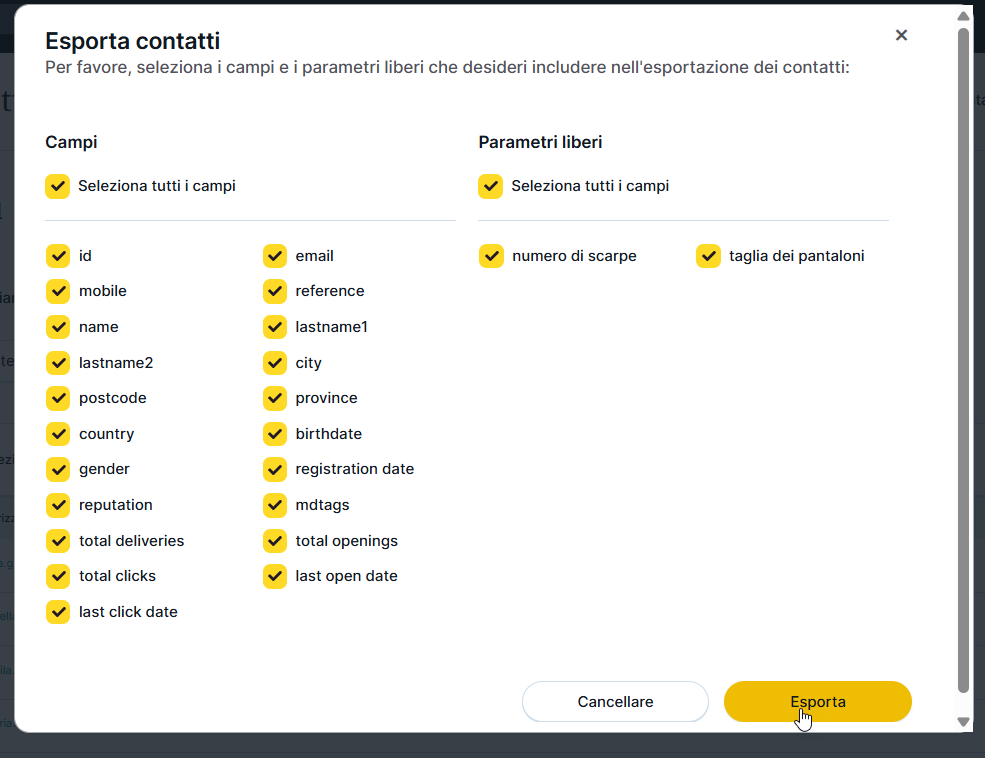
Task: Click the Cancellare button
Action: tap(615, 701)
